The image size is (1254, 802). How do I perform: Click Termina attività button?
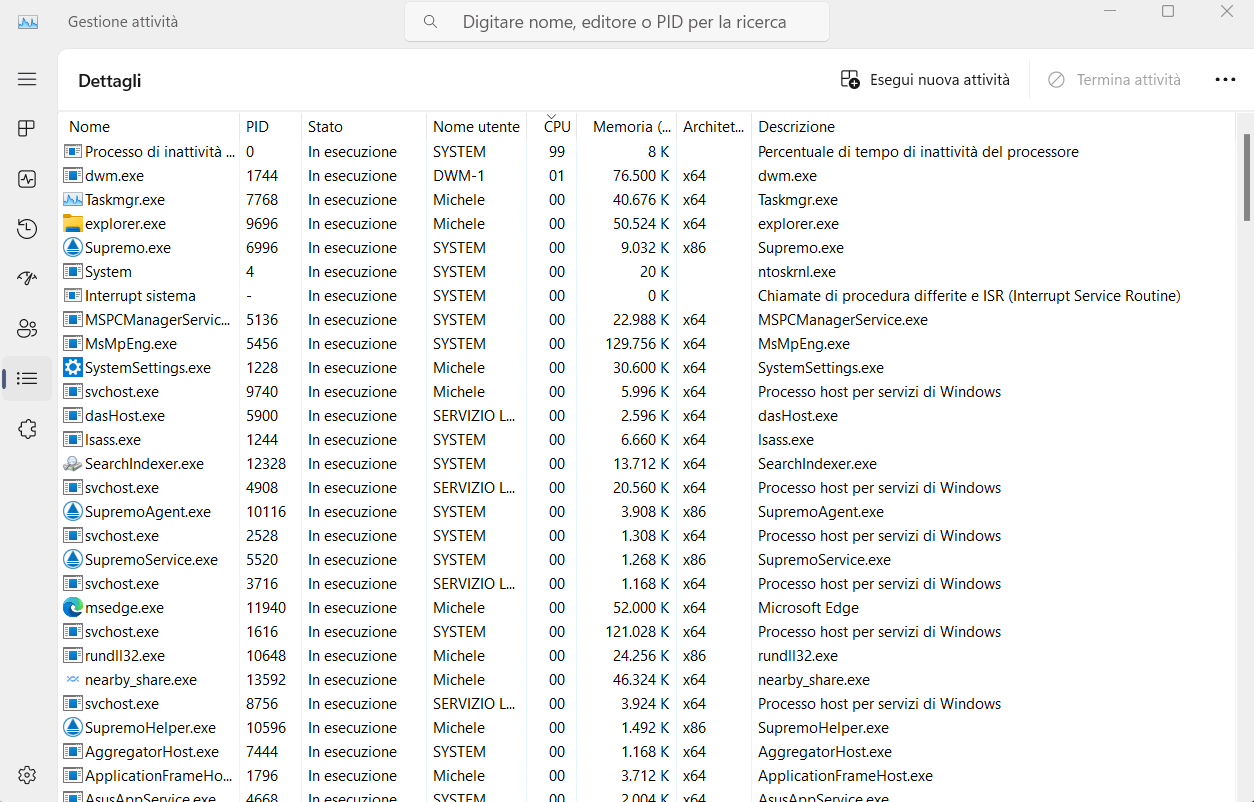tap(1114, 80)
